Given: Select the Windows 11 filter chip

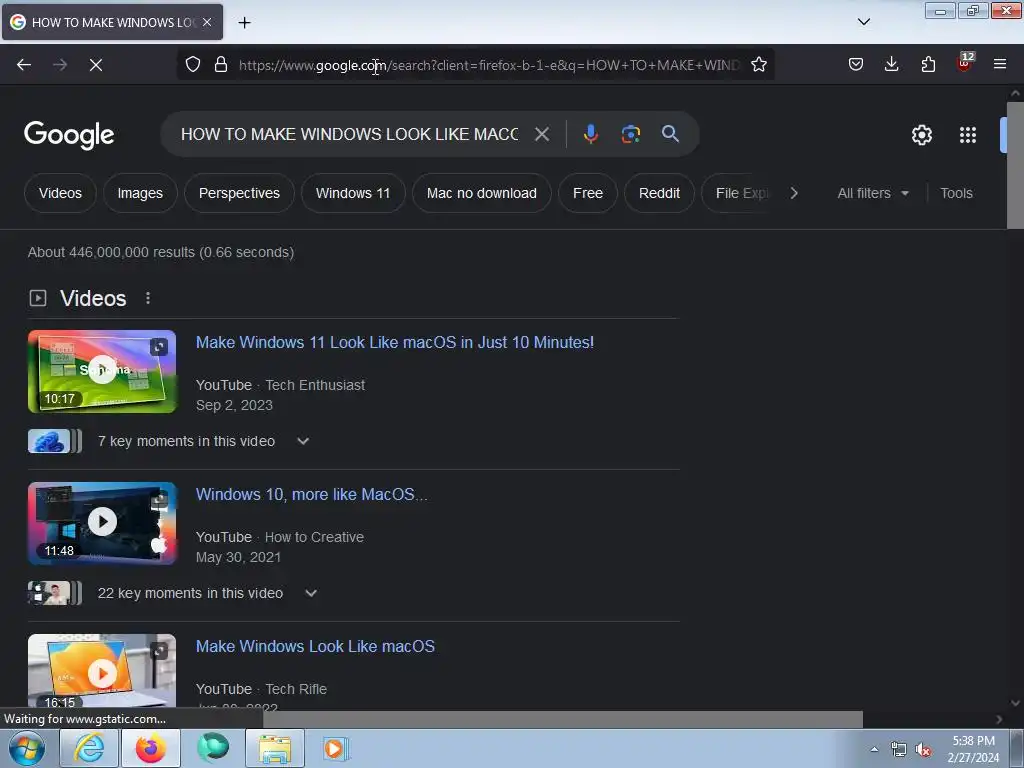Looking at the screenshot, I should tap(353, 193).
